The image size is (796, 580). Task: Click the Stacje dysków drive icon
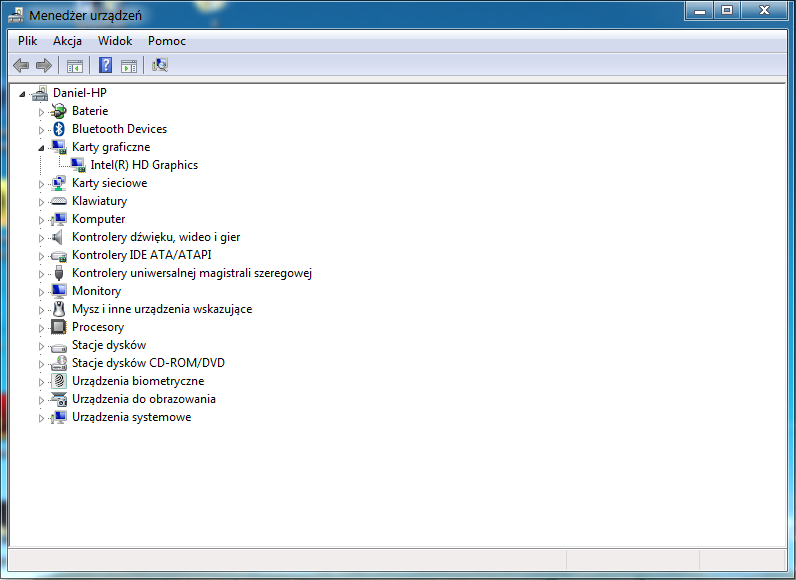[59, 348]
